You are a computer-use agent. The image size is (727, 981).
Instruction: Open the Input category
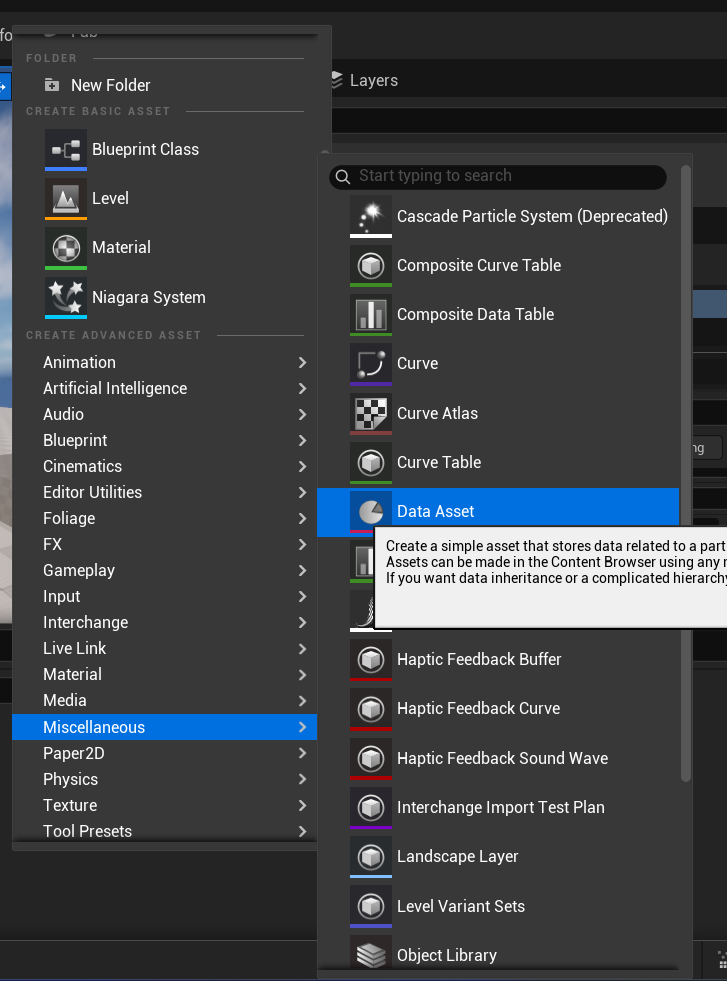click(165, 596)
